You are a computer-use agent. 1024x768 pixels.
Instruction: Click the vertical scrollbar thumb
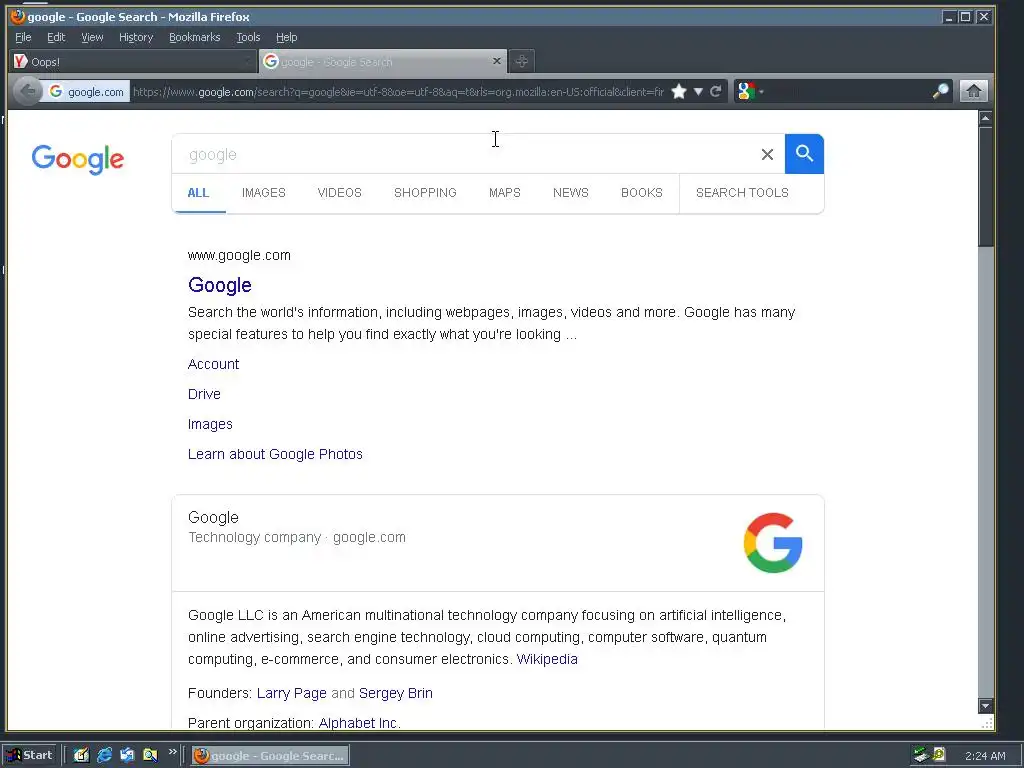click(x=985, y=187)
